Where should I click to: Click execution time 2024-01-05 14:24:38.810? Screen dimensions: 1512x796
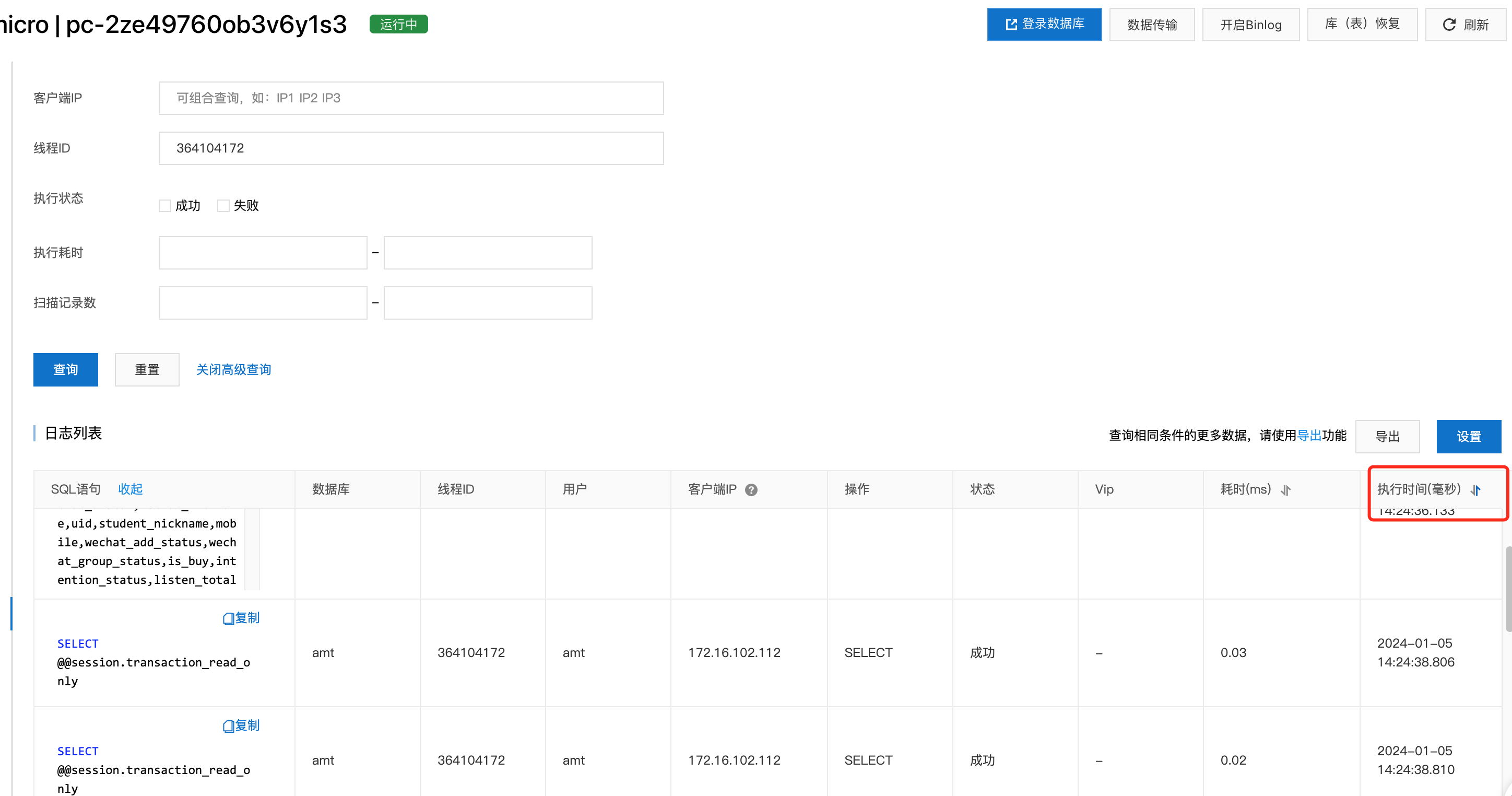coord(1415,759)
